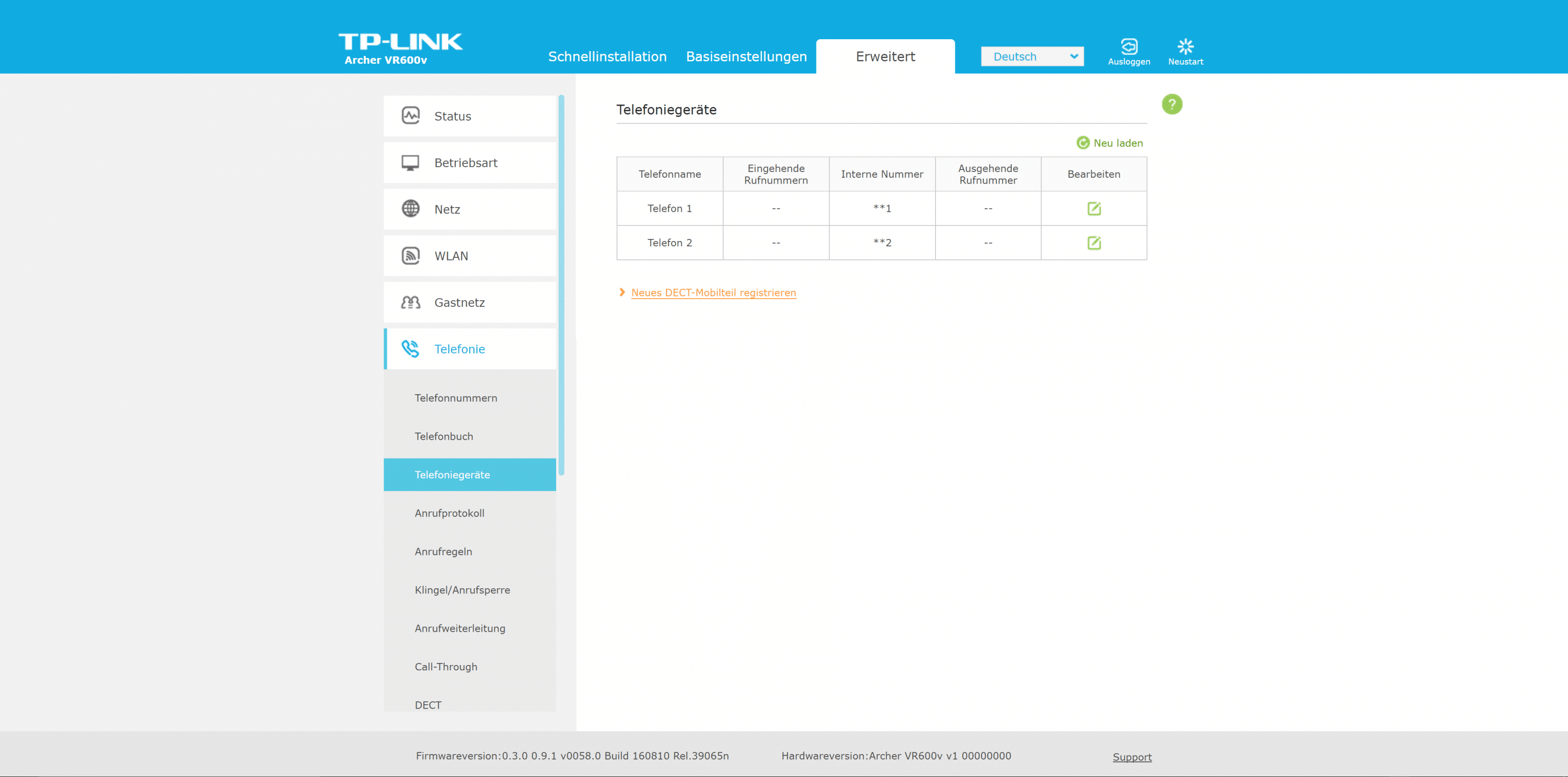The height and width of the screenshot is (777, 1568).
Task: Switch to the Schnellinstallation tab
Action: pos(607,56)
